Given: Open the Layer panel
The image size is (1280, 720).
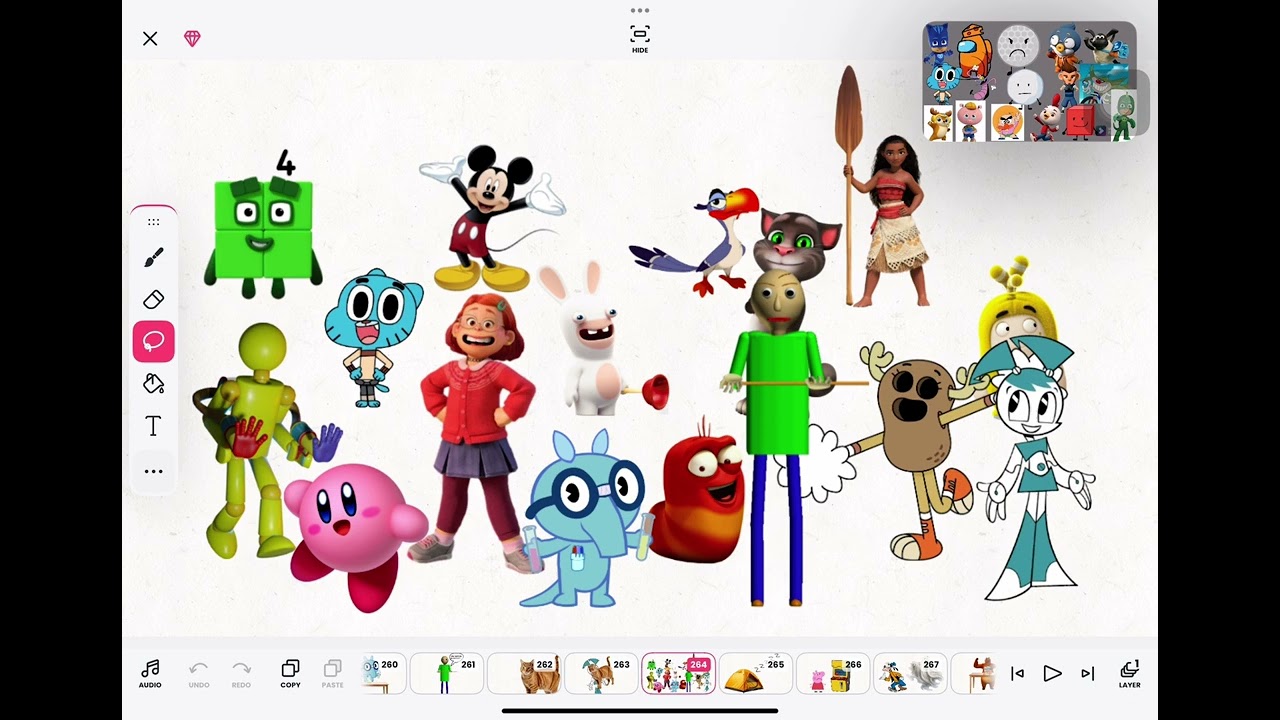Looking at the screenshot, I should [1129, 674].
